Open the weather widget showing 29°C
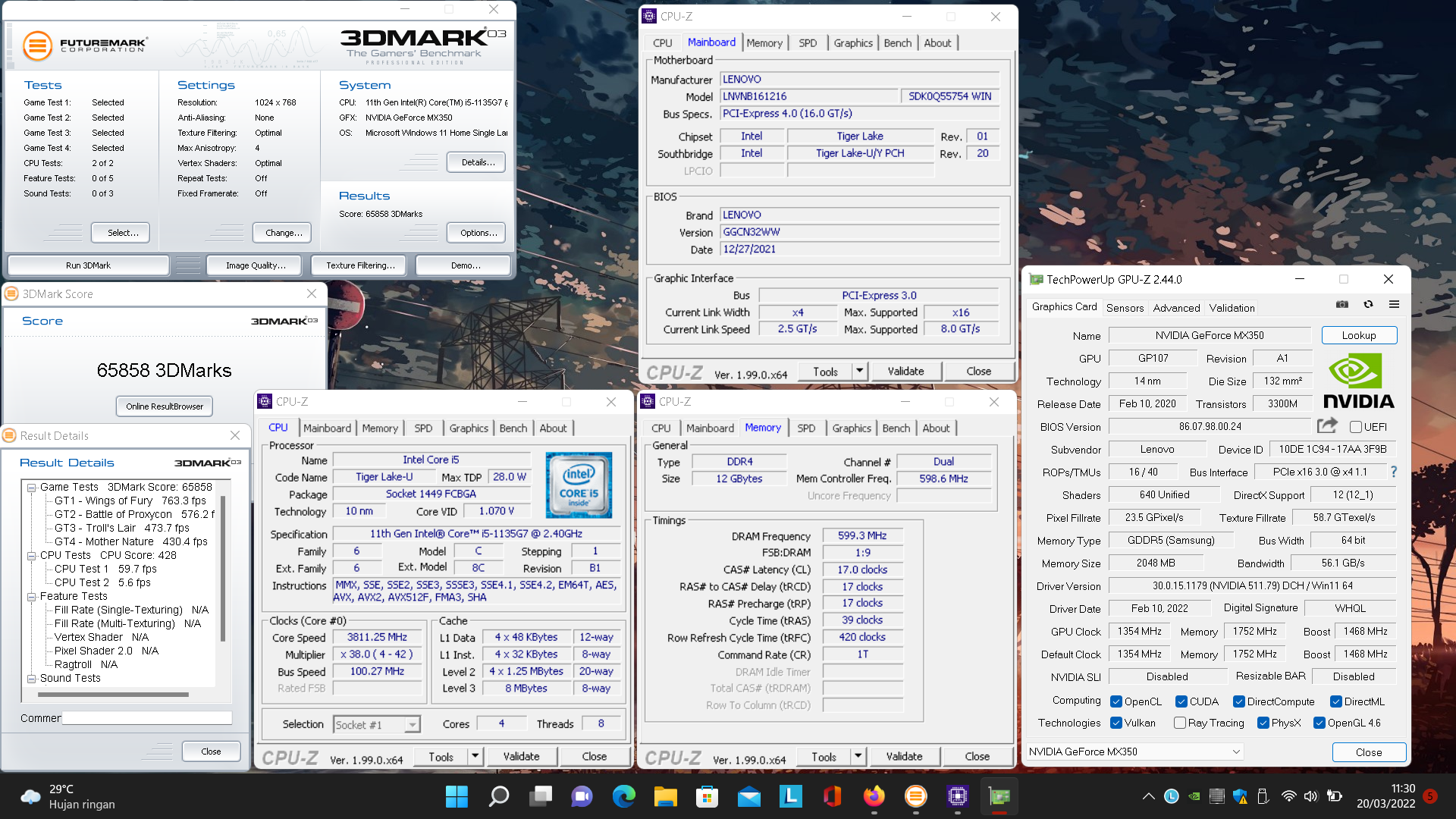Screen dimensions: 1456x819 [x=68, y=796]
